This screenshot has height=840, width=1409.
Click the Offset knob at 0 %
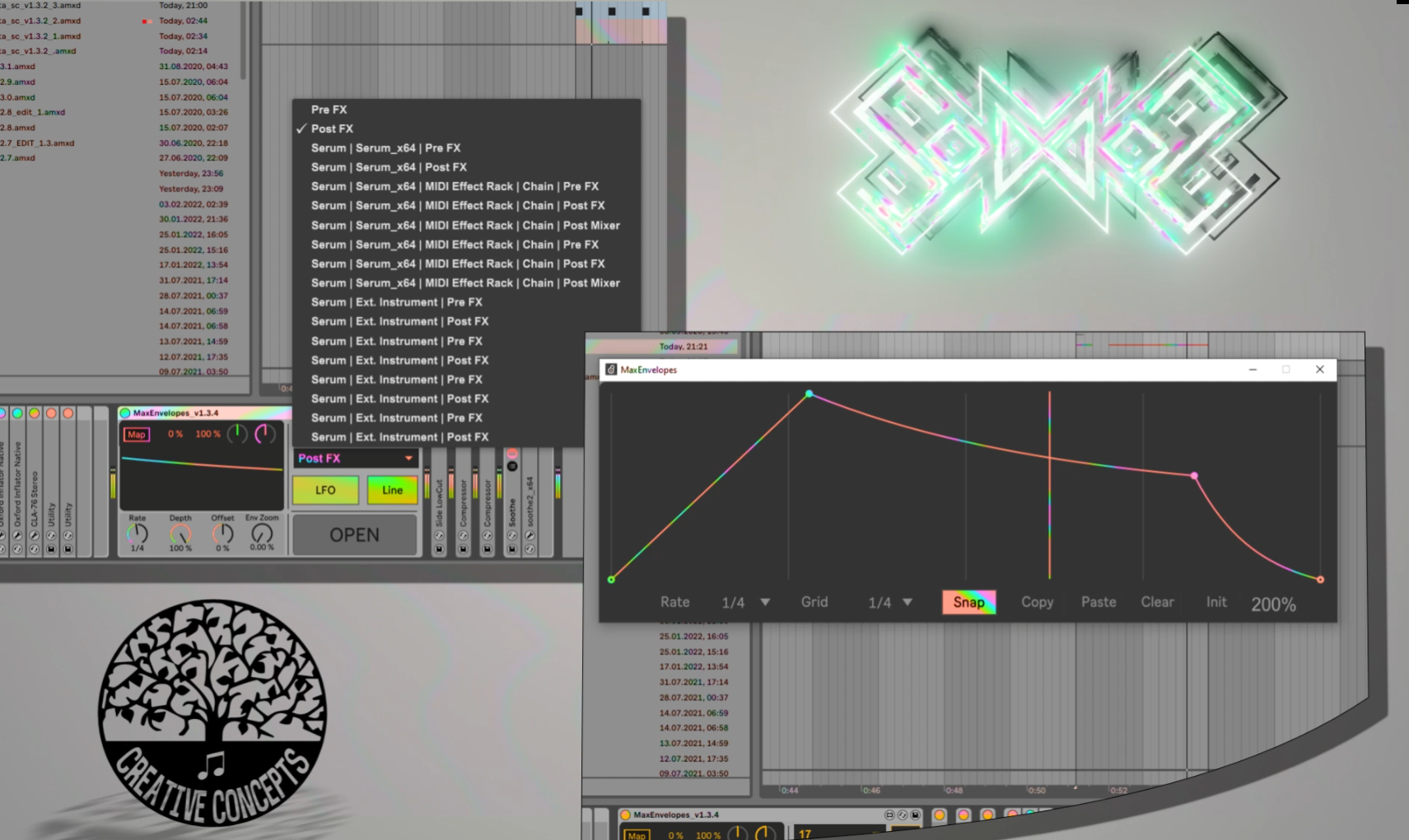[222, 534]
